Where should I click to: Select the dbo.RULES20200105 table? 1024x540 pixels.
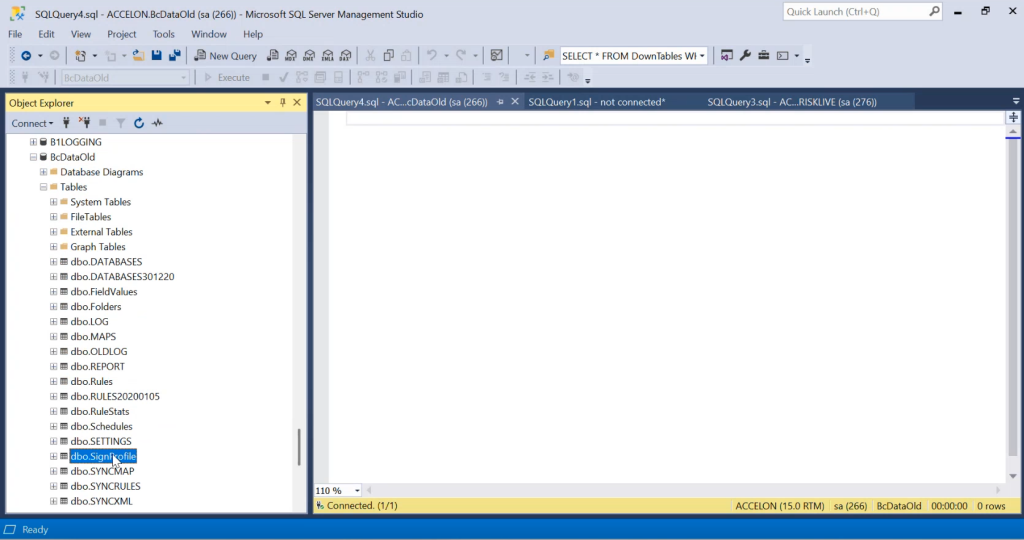115,396
